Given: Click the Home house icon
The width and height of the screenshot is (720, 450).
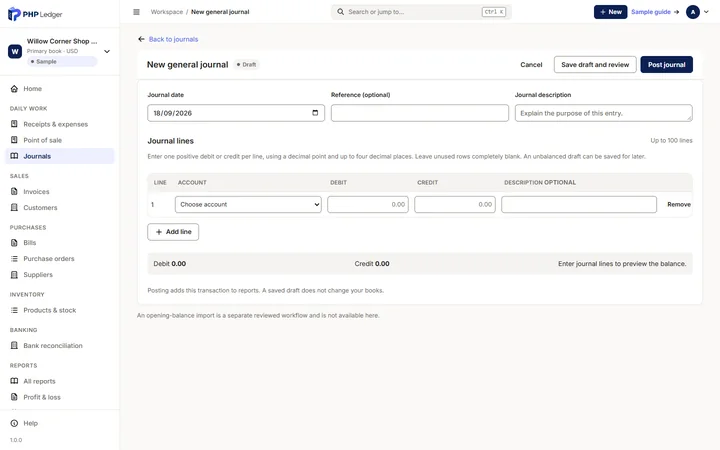Looking at the screenshot, I should click(x=14, y=89).
